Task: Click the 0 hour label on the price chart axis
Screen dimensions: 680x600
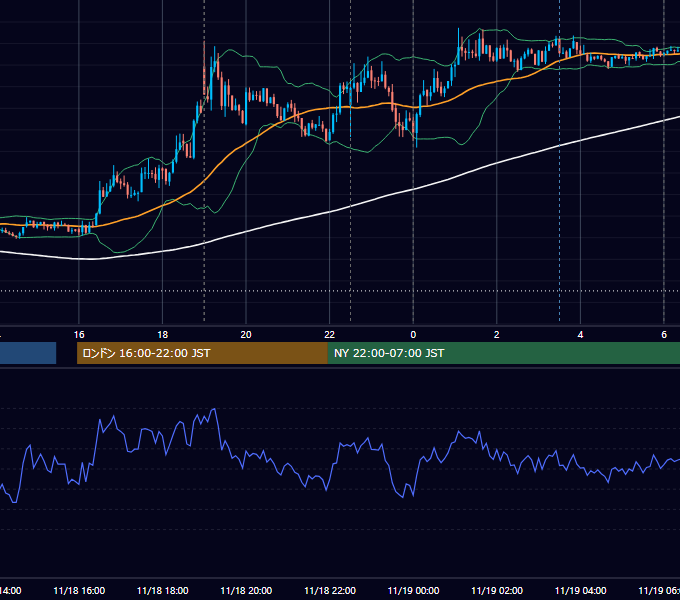Action: pos(413,335)
